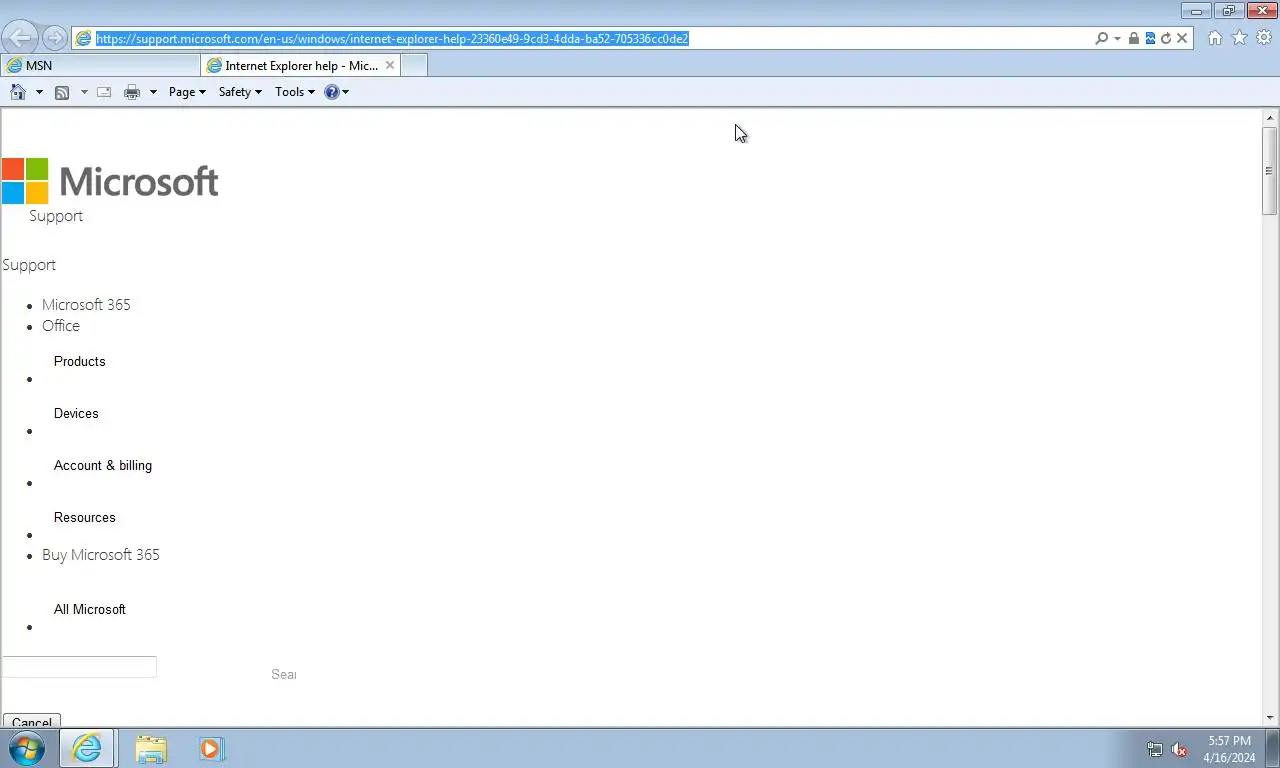Screen dimensions: 1280x768
Task: Launch Windows Media Player from taskbar
Action: (x=211, y=748)
